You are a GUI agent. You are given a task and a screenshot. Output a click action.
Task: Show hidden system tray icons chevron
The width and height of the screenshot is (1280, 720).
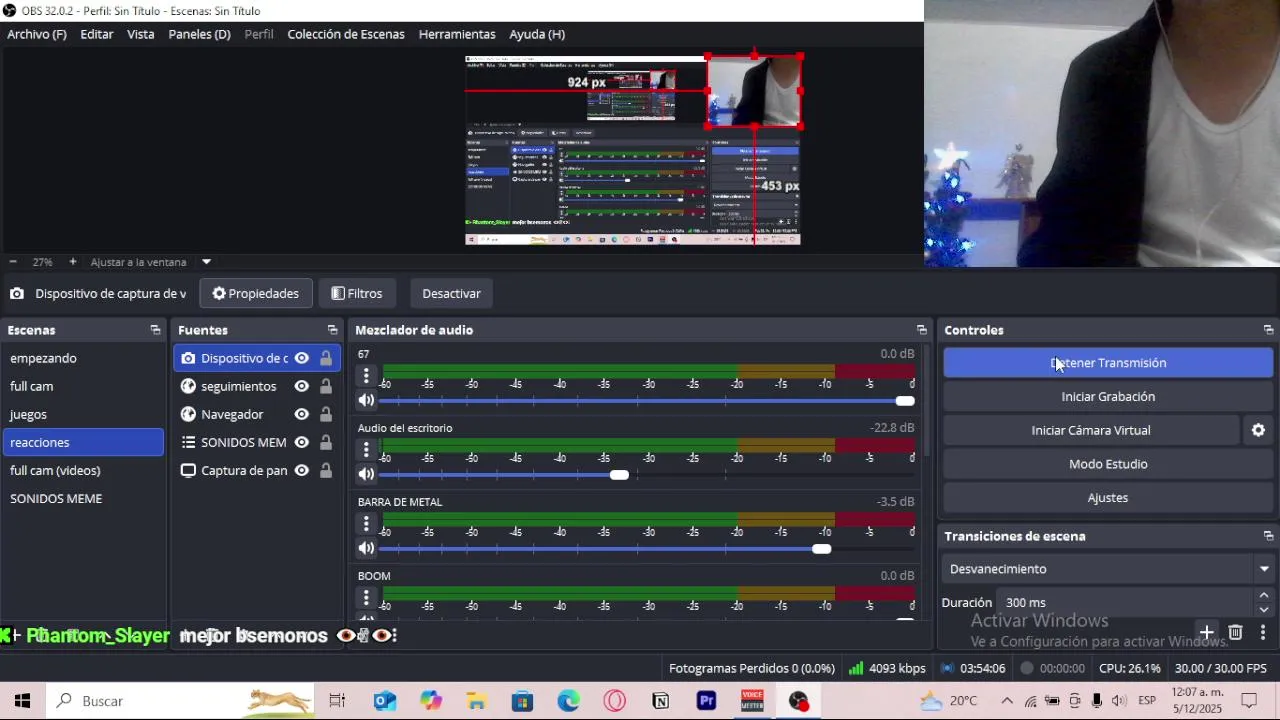click(x=1007, y=701)
